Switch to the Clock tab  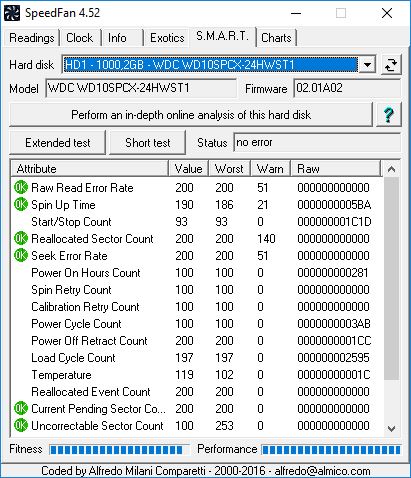(x=80, y=38)
